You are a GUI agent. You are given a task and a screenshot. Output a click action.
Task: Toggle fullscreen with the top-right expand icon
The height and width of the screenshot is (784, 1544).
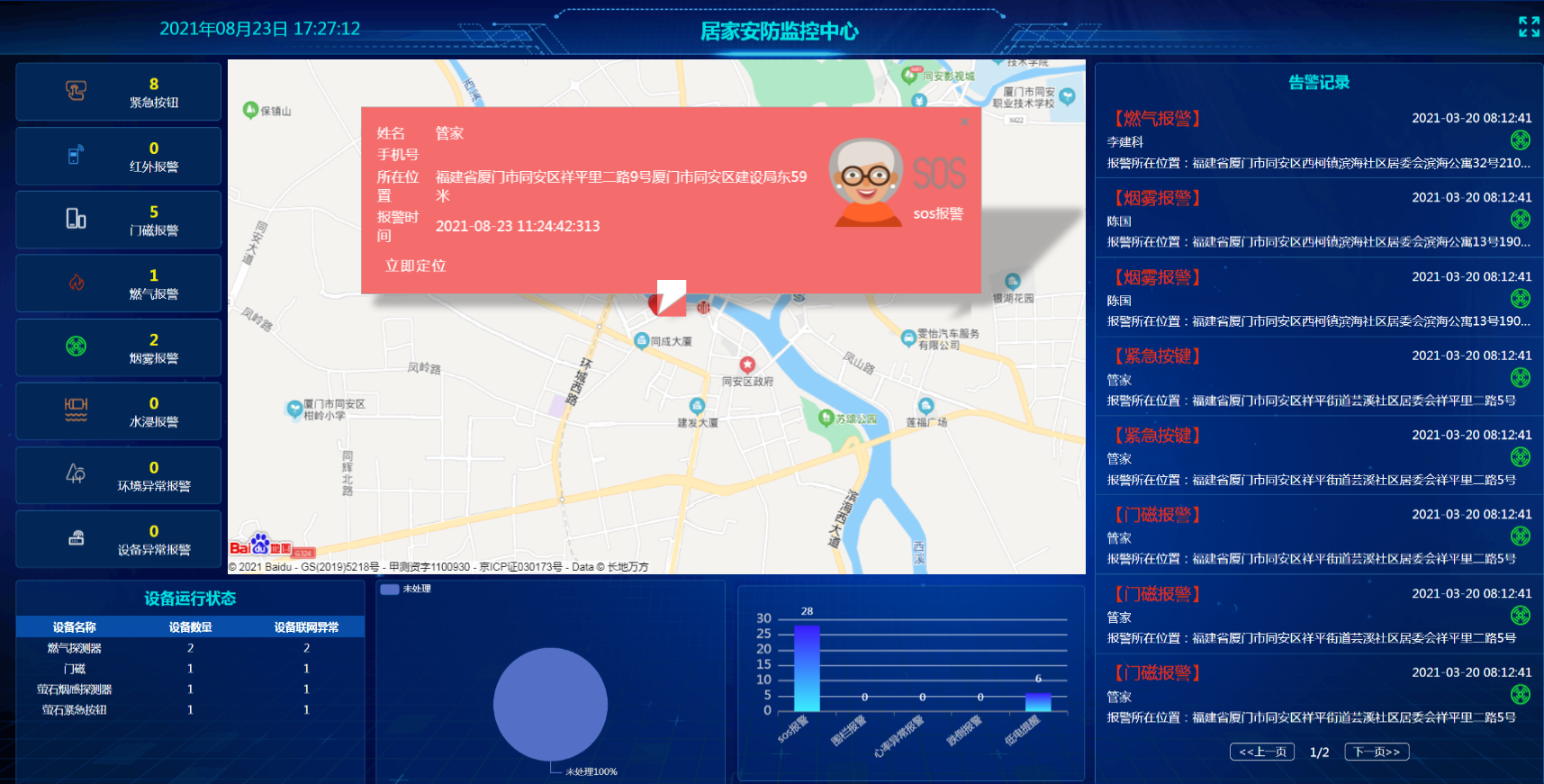pos(1528,27)
